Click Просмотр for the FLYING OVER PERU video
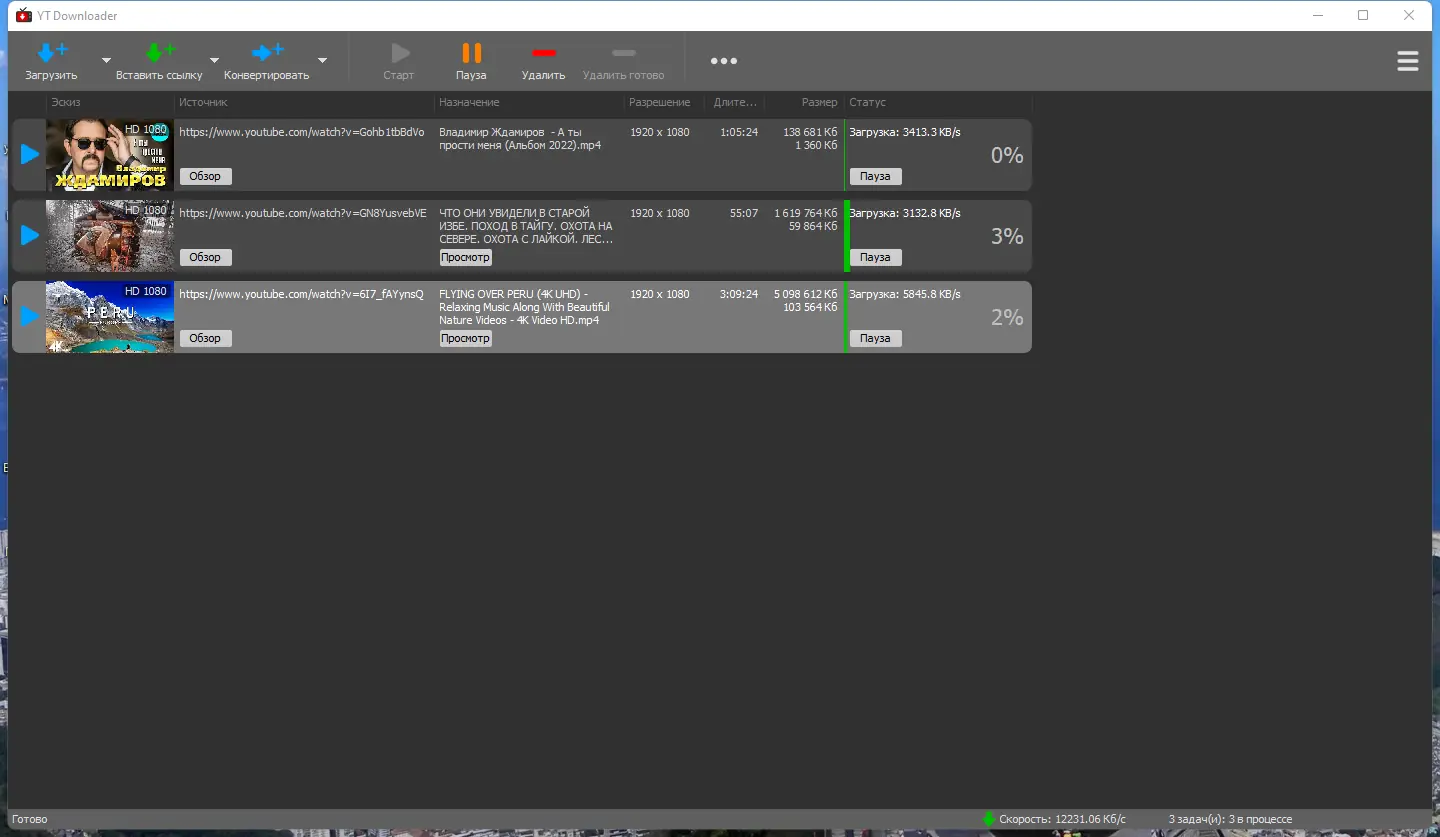Screen dimensions: 1440x837 [466, 338]
